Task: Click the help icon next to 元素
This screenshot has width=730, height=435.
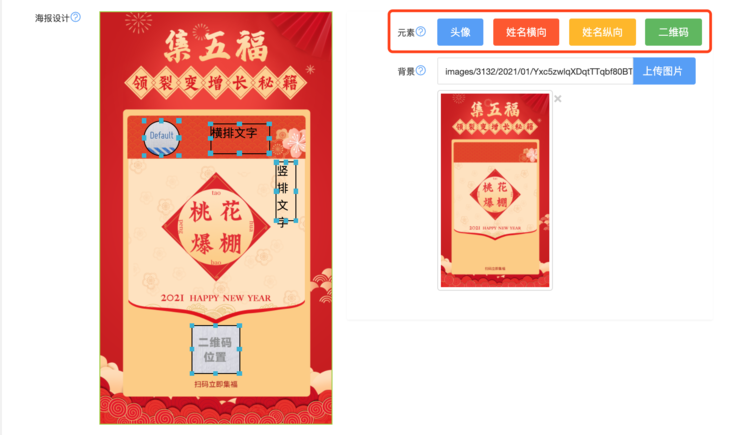Action: point(421,31)
